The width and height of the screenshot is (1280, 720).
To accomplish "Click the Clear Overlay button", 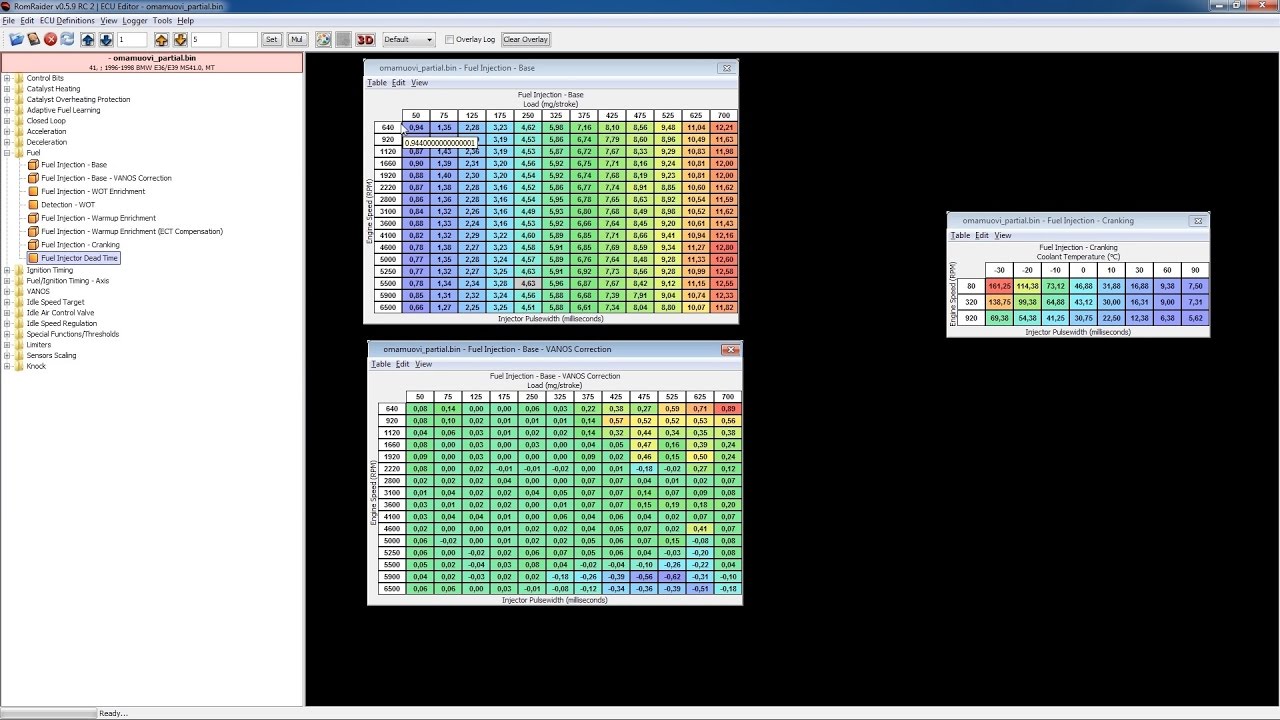I will (526, 39).
